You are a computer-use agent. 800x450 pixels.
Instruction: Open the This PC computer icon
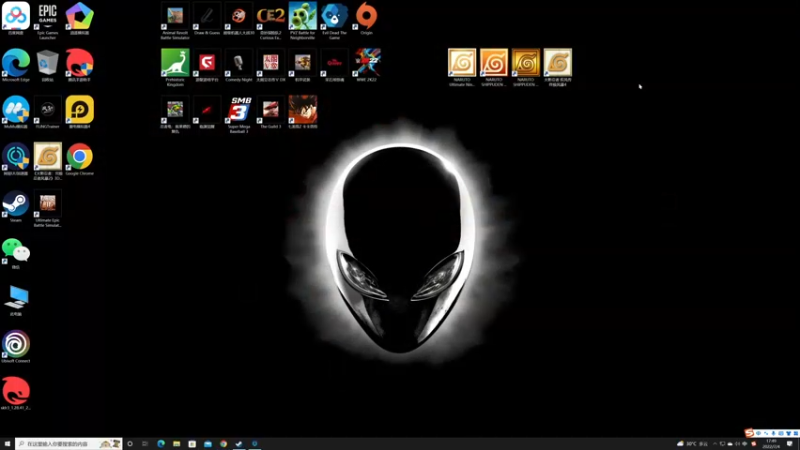tap(16, 301)
